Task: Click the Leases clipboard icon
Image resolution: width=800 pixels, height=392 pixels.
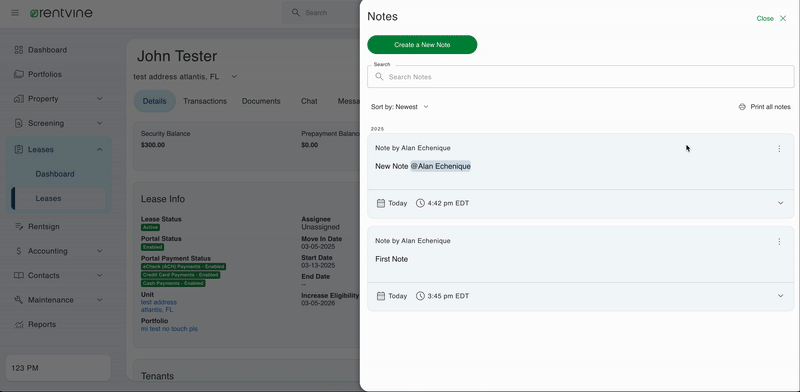Action: [19, 150]
